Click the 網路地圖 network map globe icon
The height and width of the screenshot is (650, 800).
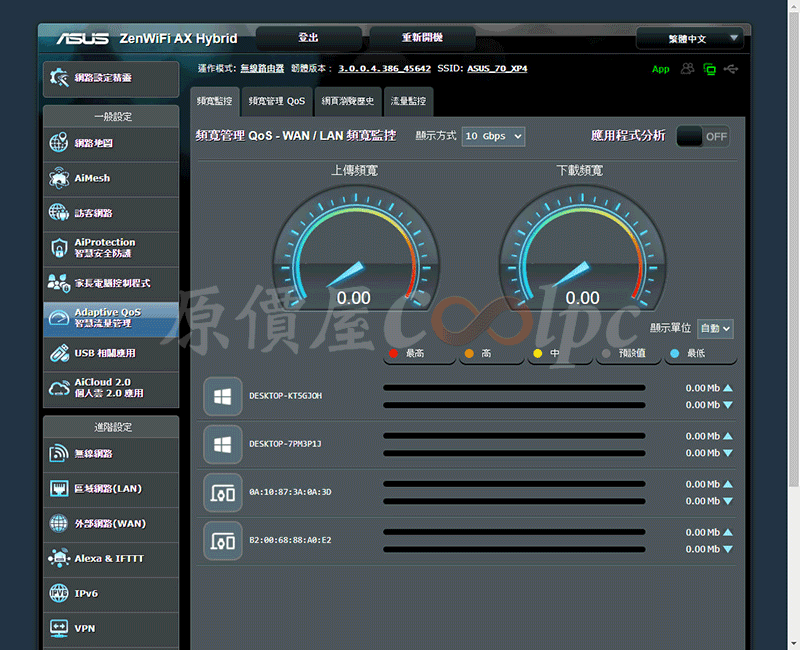(x=59, y=142)
